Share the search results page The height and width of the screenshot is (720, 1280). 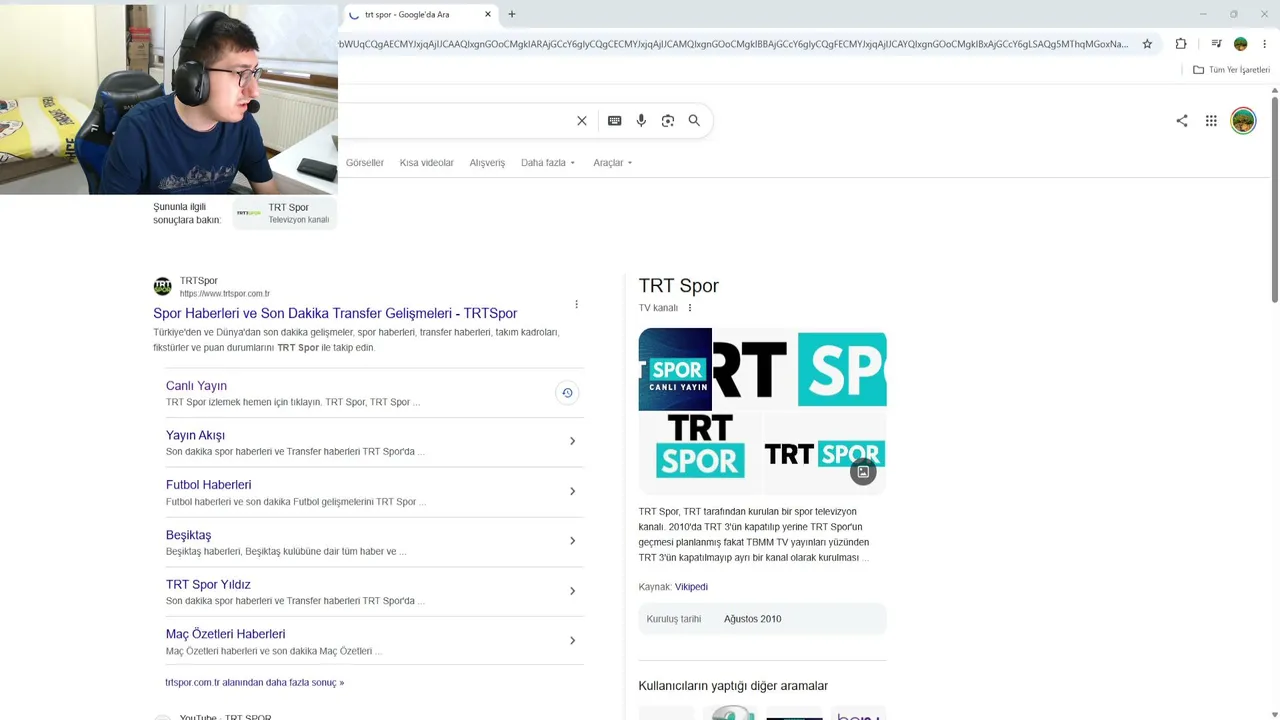[x=1182, y=121]
